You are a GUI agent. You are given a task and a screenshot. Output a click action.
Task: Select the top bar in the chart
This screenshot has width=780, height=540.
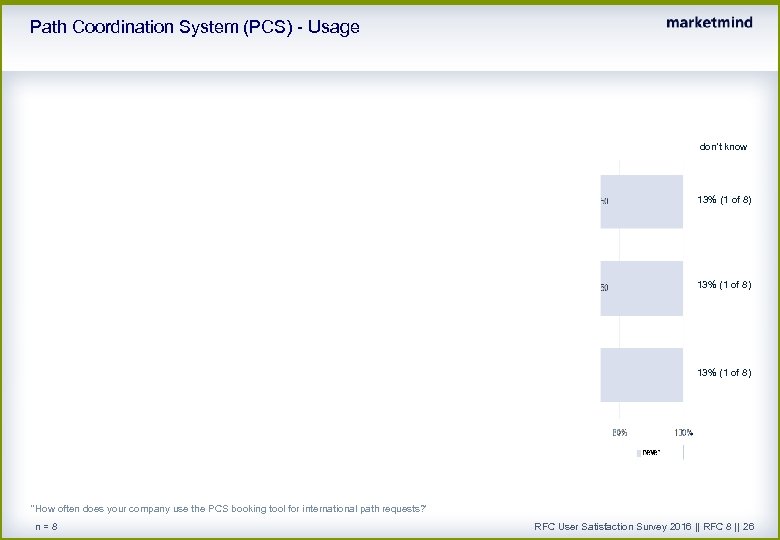point(642,201)
